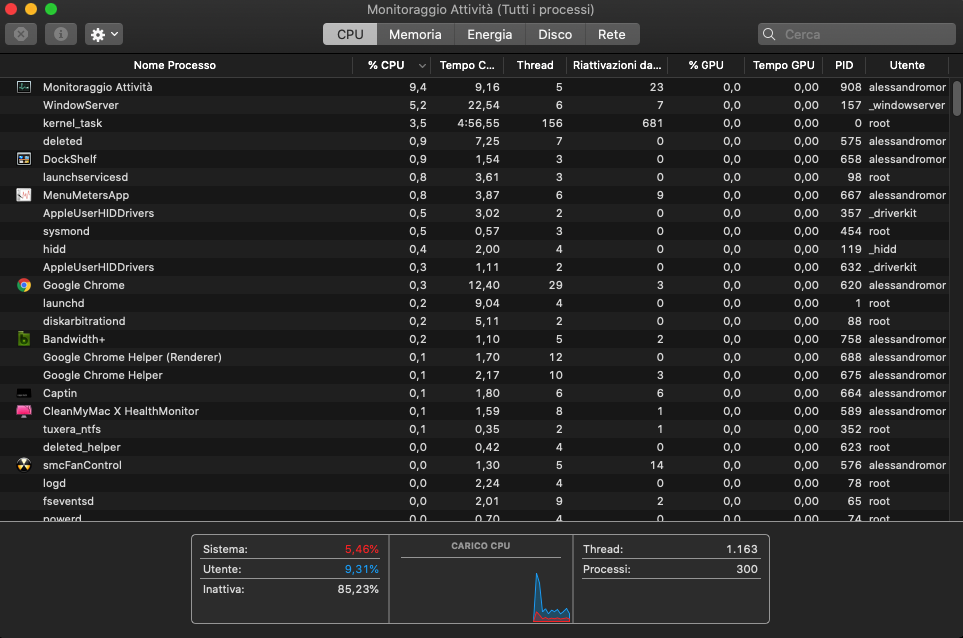Click the Captin app icon
The height and width of the screenshot is (638, 963).
(24, 393)
